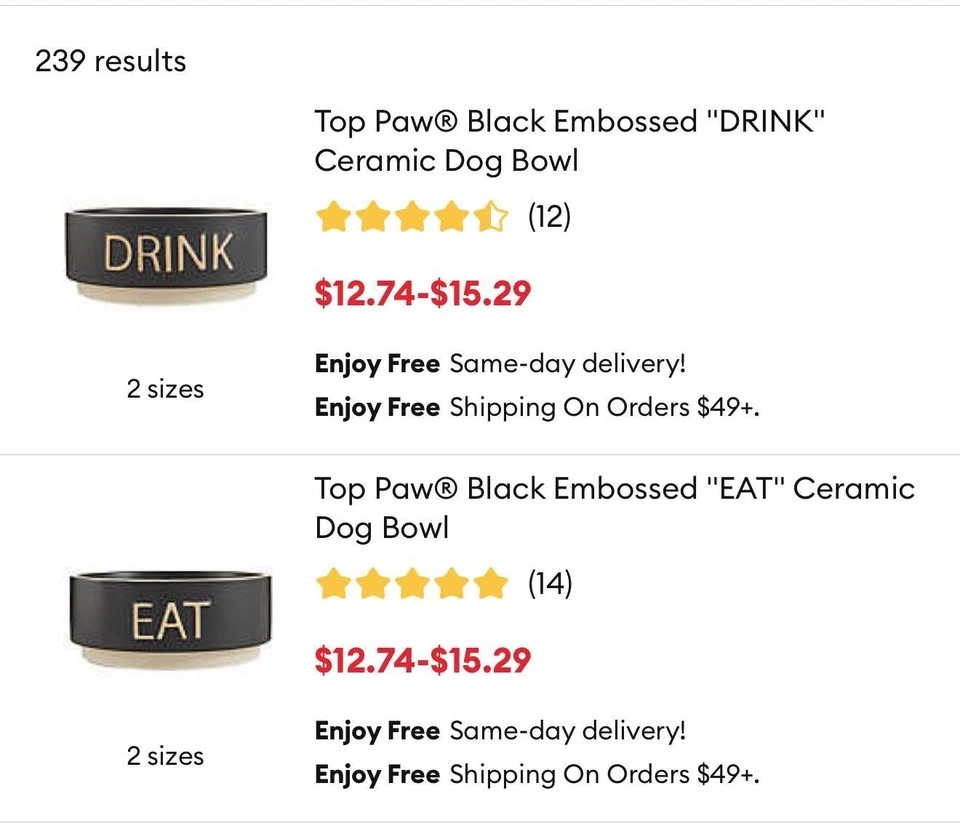Click the DRINK bowl price $12.74-$15.29
The image size is (960, 839).
(x=422, y=294)
